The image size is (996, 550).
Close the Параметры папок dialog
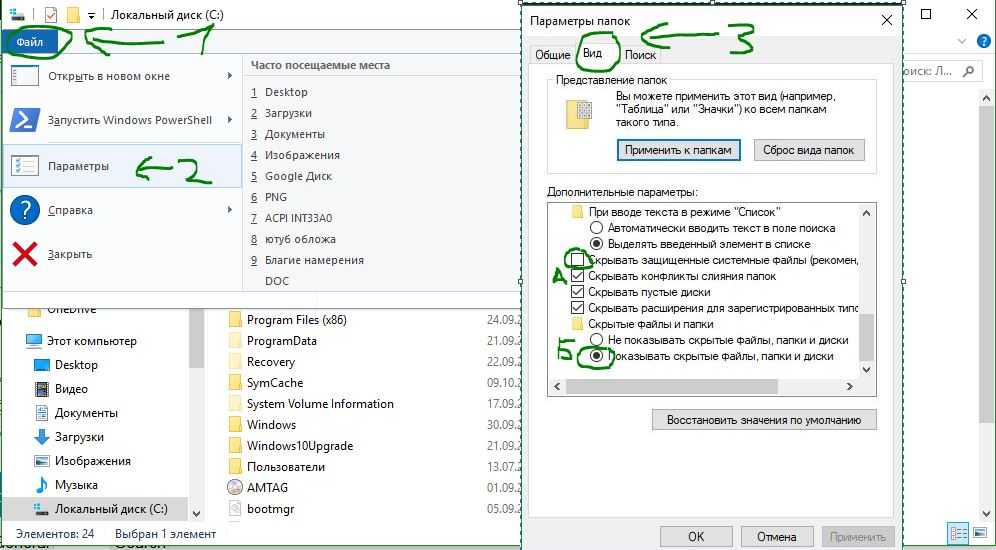887,20
